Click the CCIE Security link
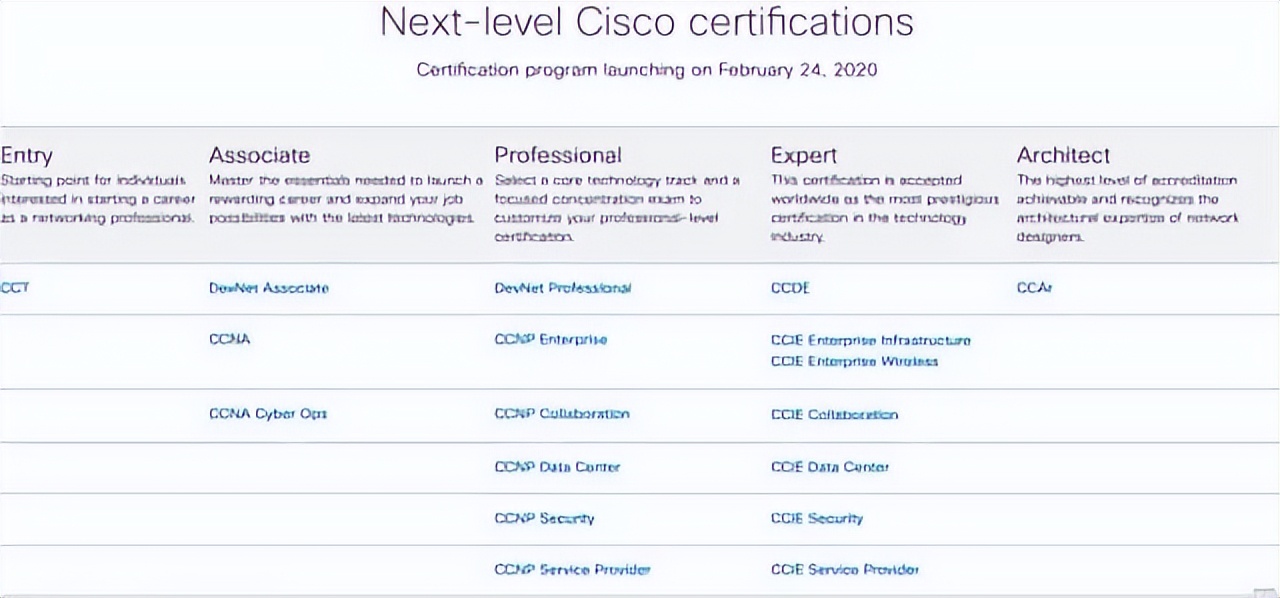The width and height of the screenshot is (1280, 598). pyautogui.click(x=816, y=518)
